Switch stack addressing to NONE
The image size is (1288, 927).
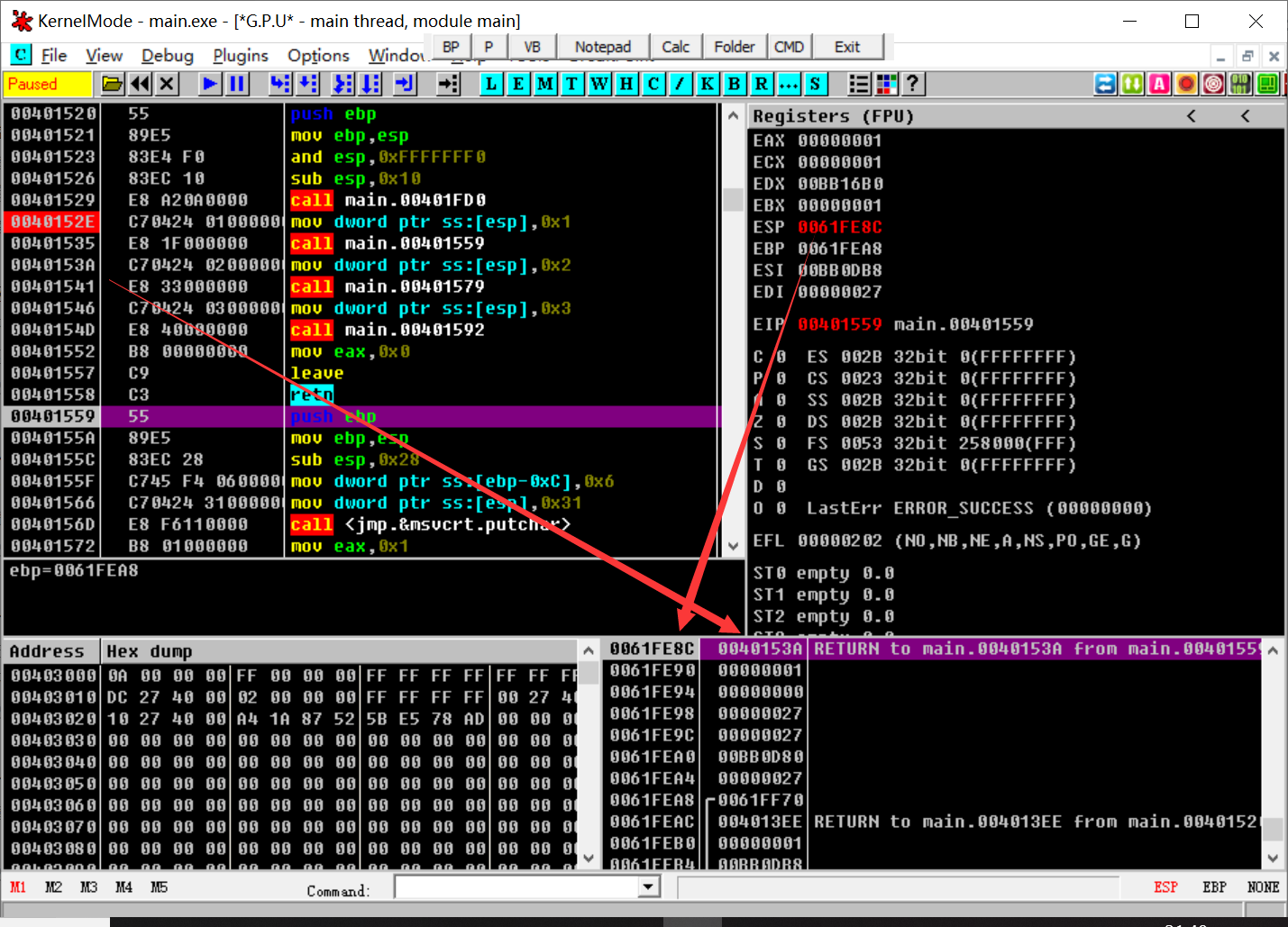tap(1263, 887)
